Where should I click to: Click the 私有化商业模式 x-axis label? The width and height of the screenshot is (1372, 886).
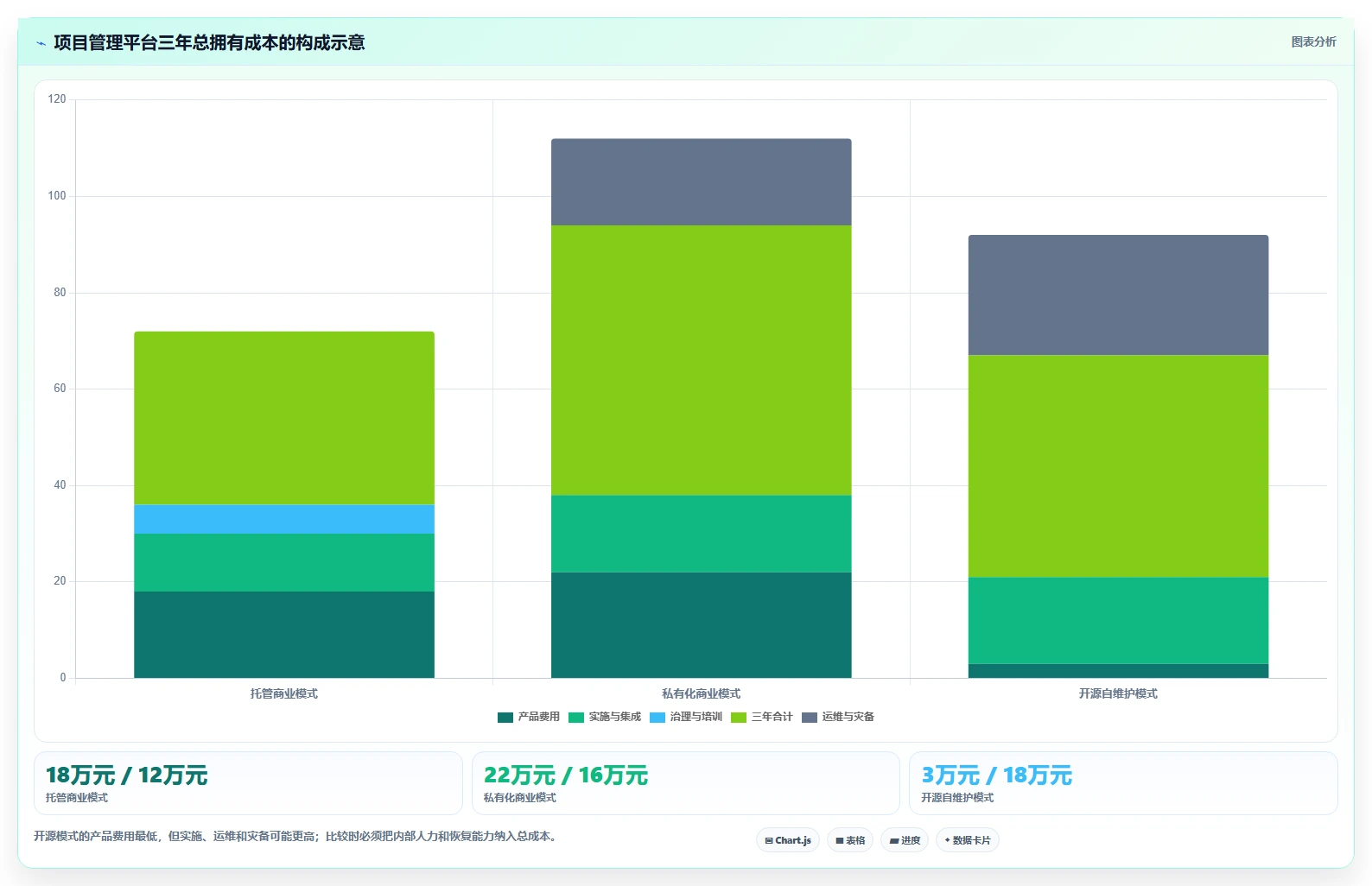click(x=702, y=693)
